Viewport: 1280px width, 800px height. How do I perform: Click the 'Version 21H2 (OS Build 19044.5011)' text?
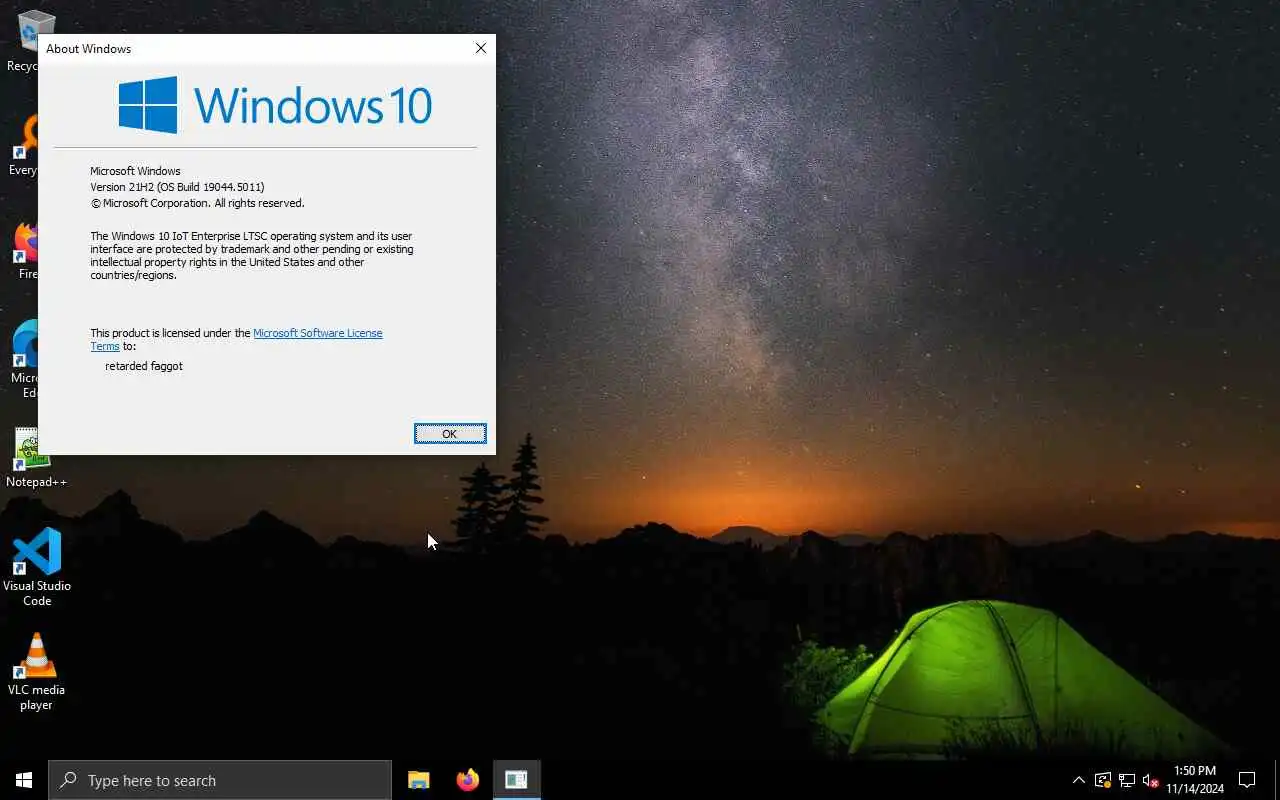(x=177, y=187)
